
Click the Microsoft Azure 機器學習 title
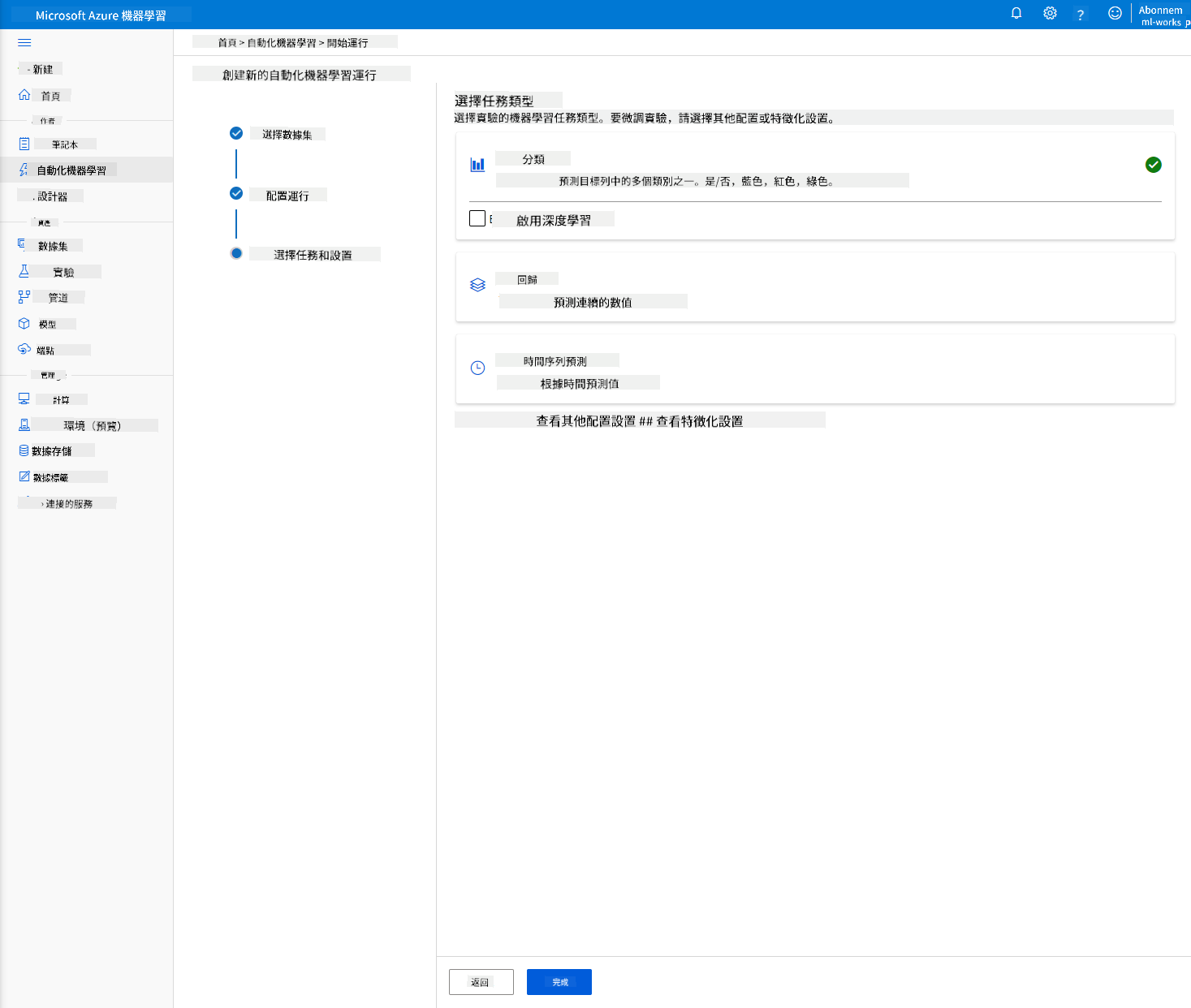(x=101, y=15)
